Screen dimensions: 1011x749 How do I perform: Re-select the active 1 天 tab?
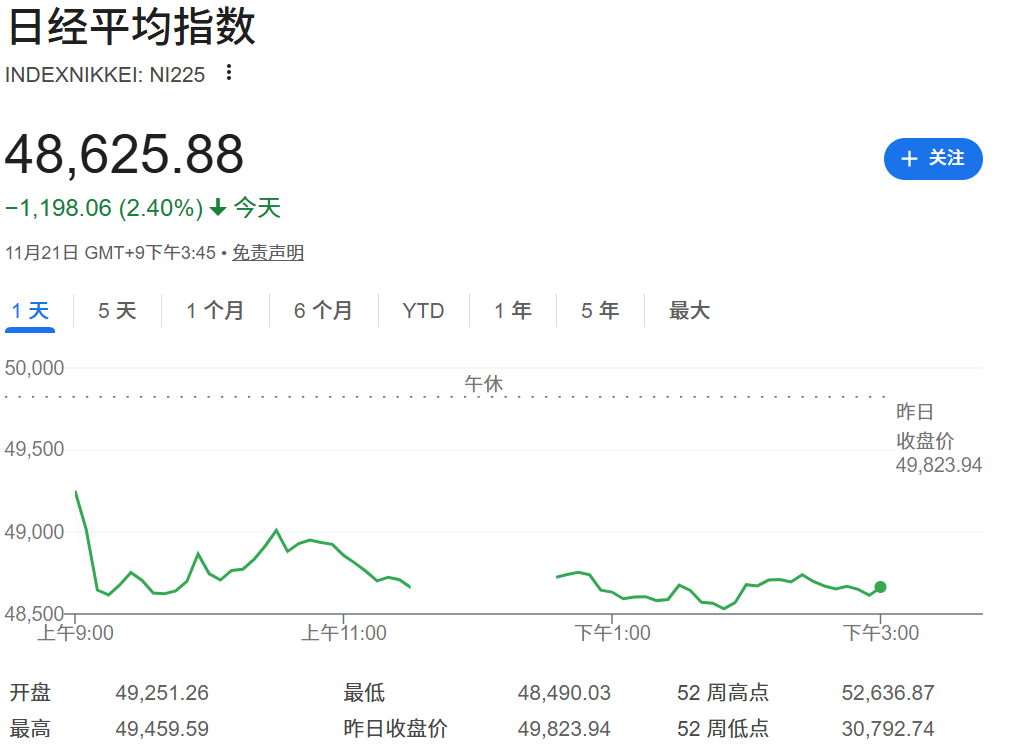pos(30,311)
